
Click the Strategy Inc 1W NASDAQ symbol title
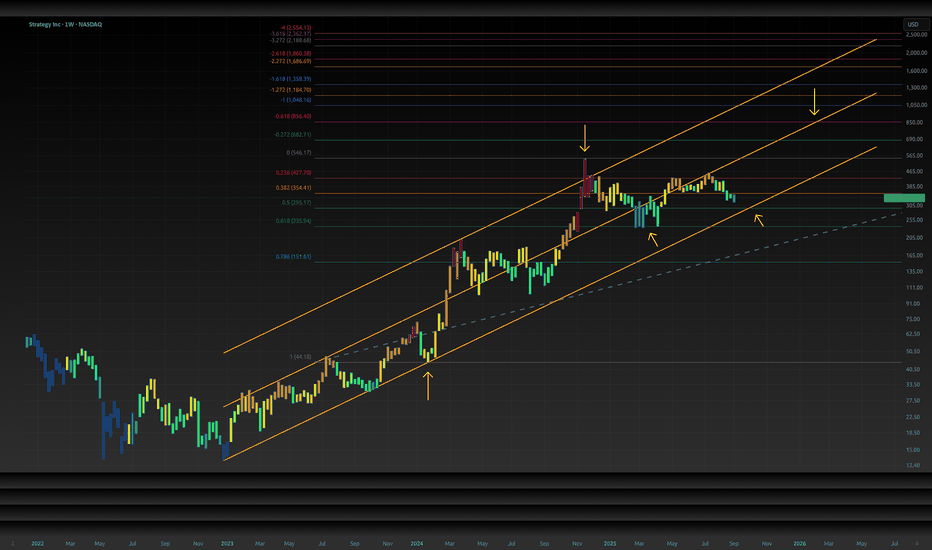click(x=65, y=24)
